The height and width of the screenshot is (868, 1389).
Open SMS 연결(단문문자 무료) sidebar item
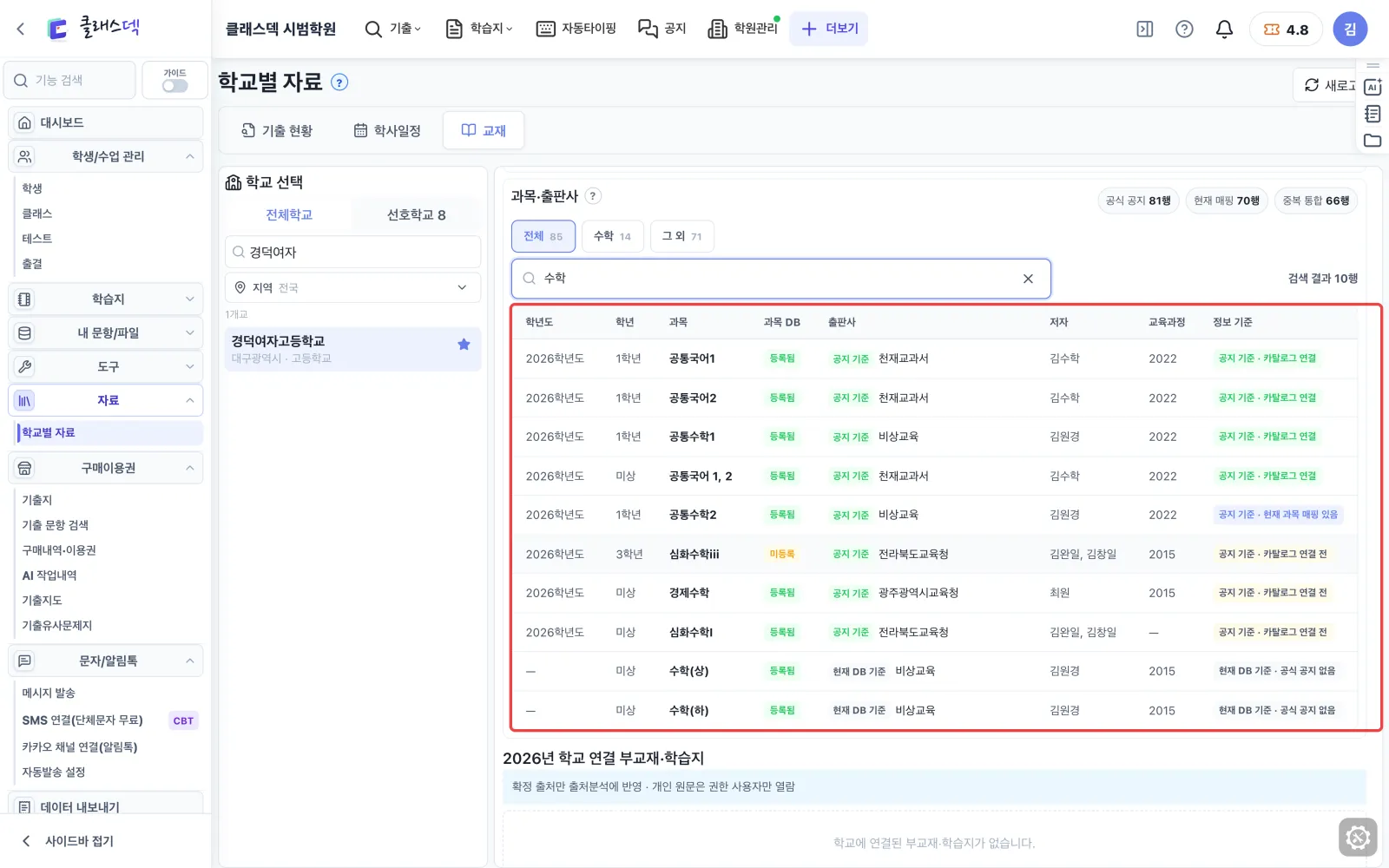click(82, 720)
